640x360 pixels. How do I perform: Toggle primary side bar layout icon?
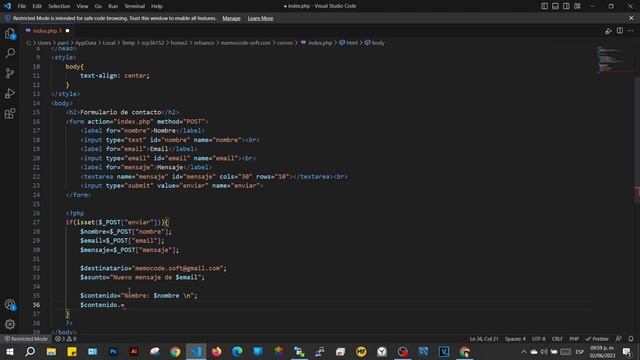click(544, 6)
